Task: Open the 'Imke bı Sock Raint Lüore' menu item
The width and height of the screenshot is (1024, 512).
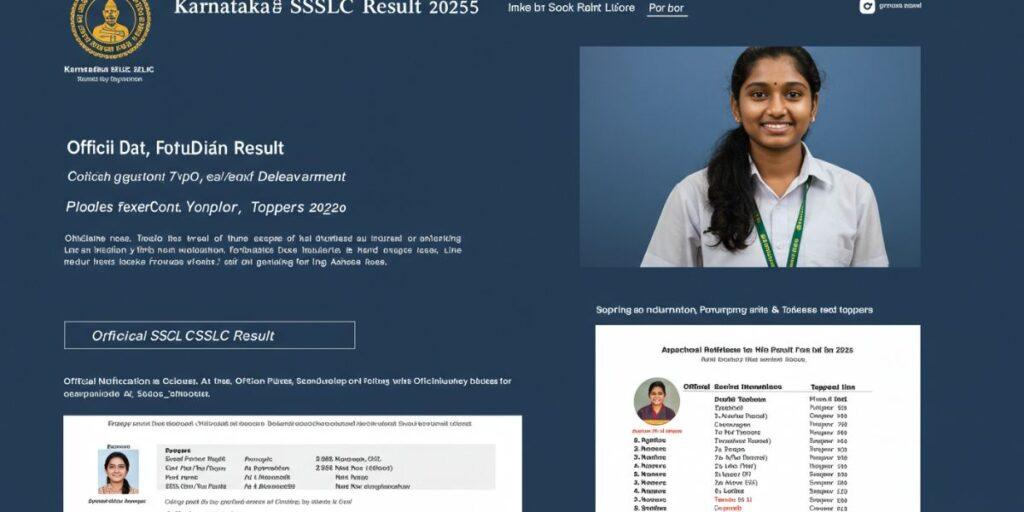Action: point(571,8)
